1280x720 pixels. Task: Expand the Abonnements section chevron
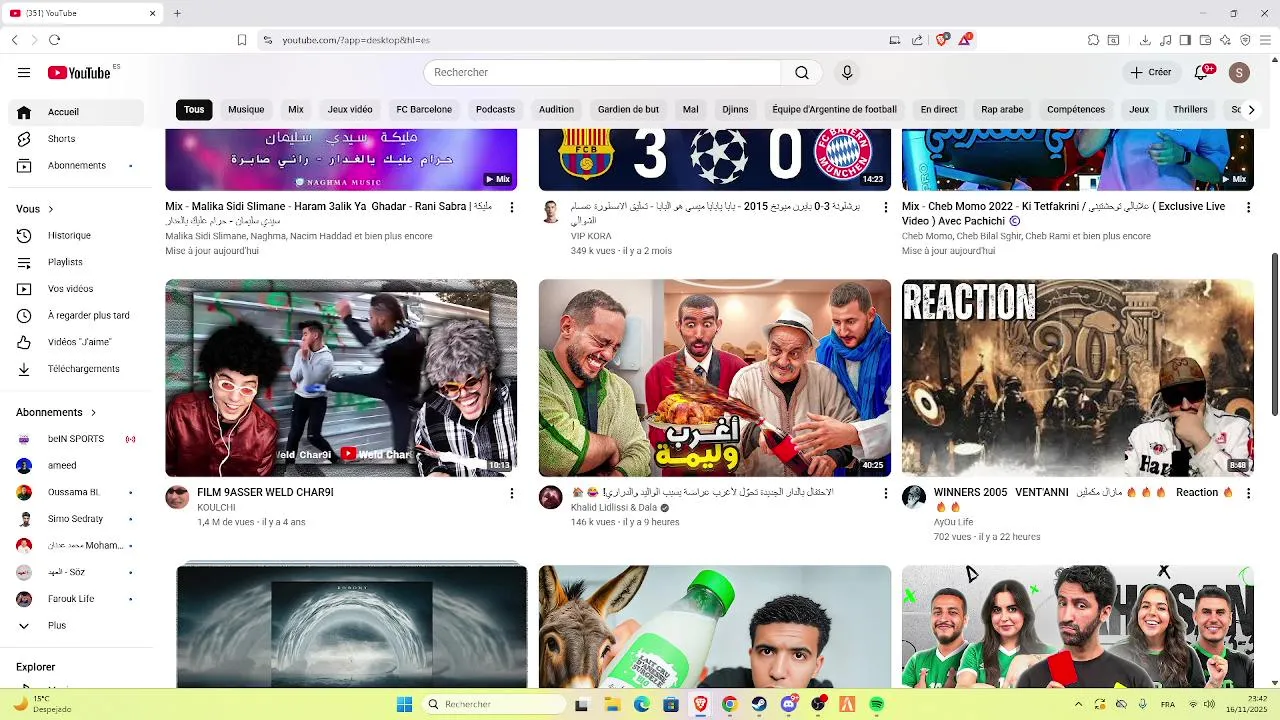94,412
